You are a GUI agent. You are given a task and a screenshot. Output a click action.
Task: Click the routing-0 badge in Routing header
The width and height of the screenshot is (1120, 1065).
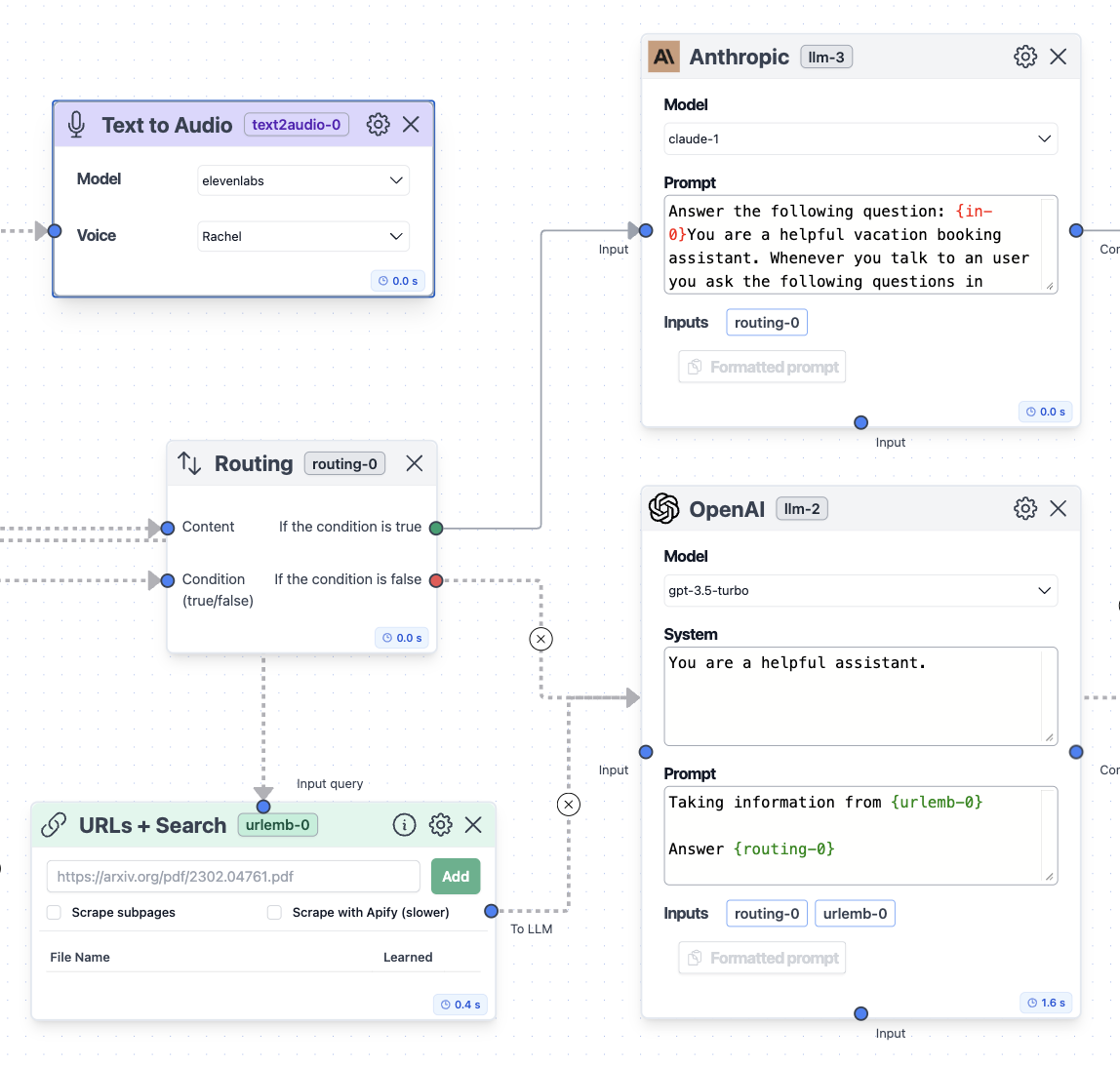coord(344,463)
